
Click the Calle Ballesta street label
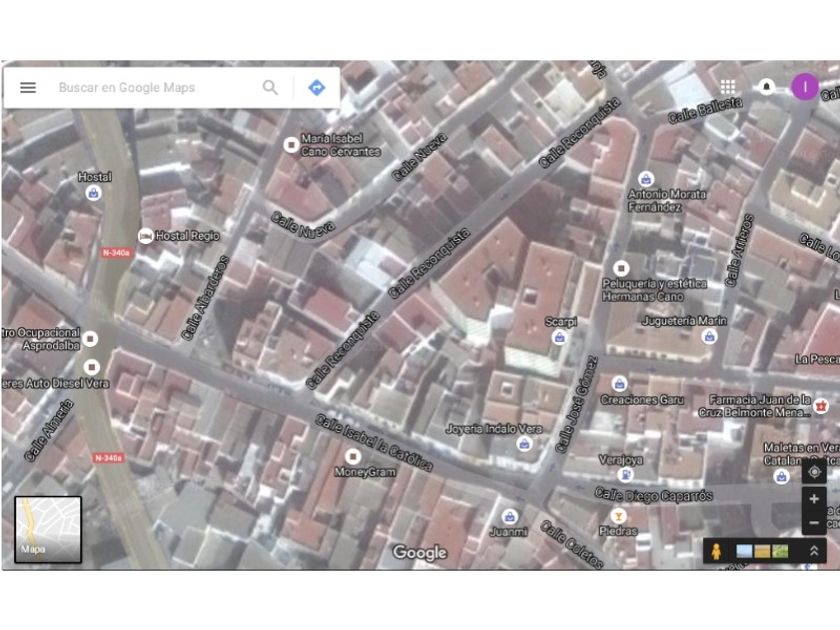706,110
